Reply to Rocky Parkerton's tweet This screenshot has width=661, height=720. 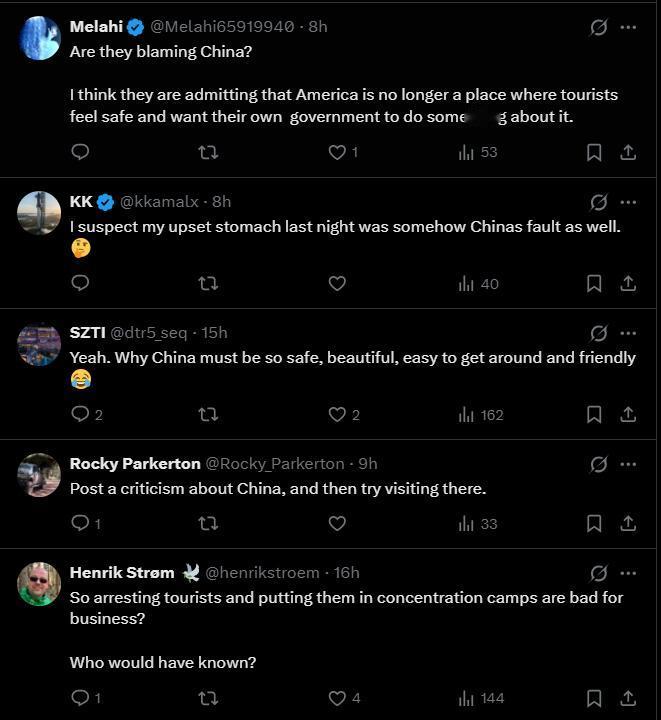(x=81, y=523)
